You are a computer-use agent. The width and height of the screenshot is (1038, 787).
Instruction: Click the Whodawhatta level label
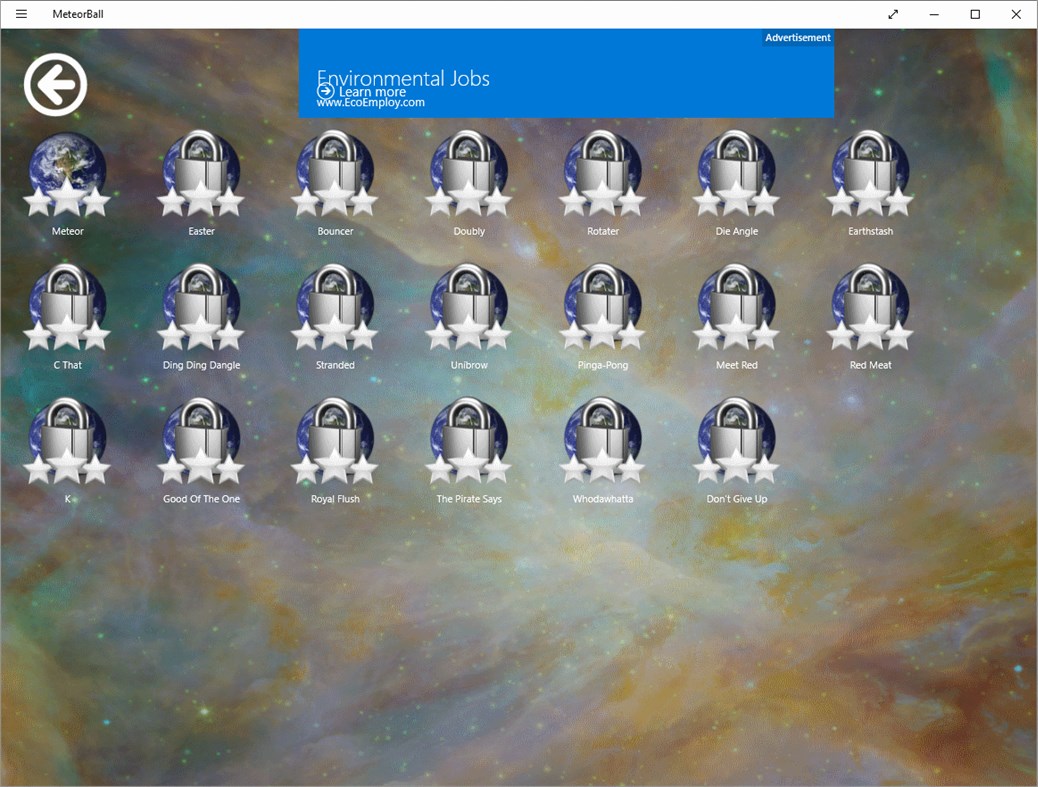(602, 498)
